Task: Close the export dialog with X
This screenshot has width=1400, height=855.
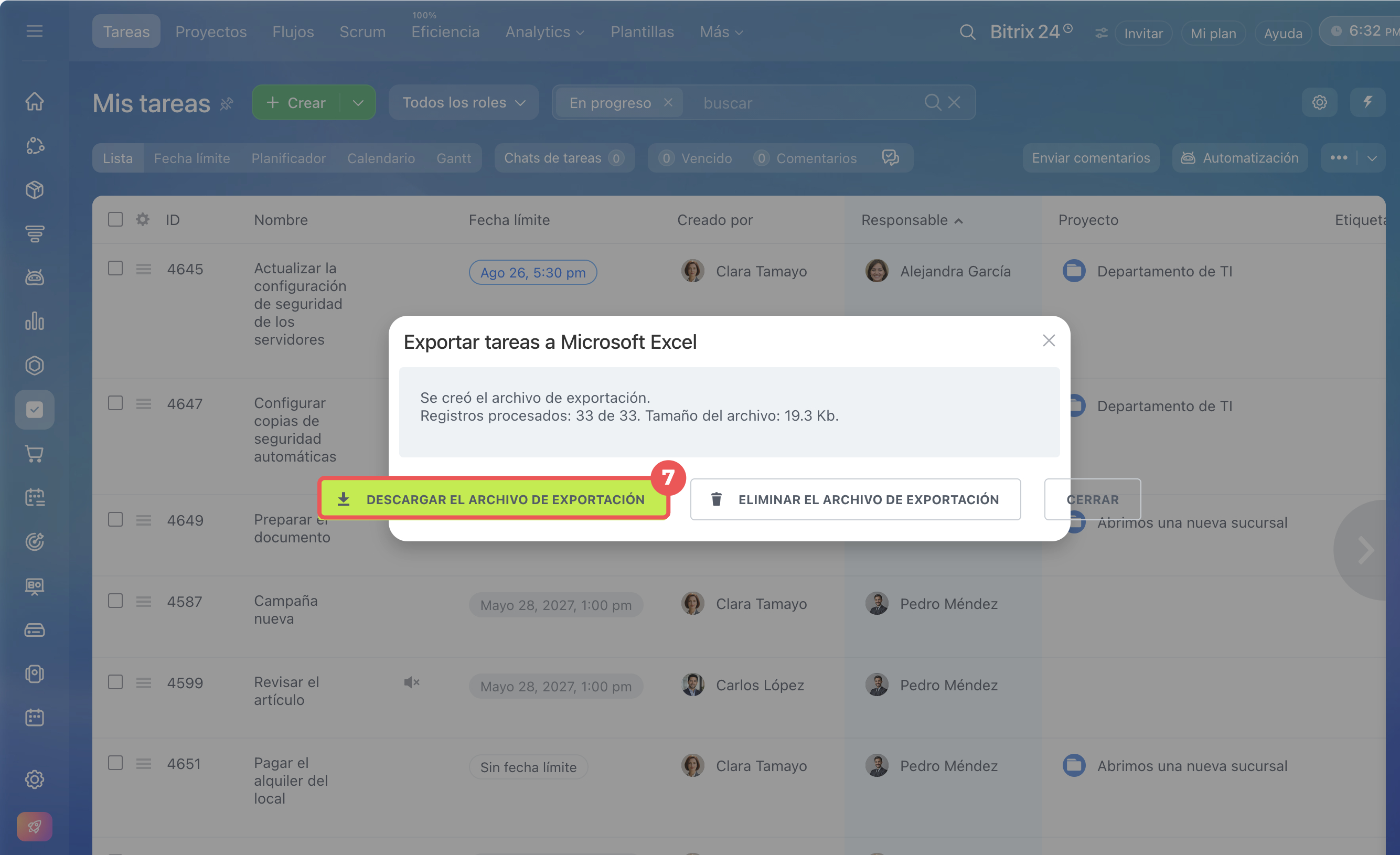Action: click(x=1049, y=340)
